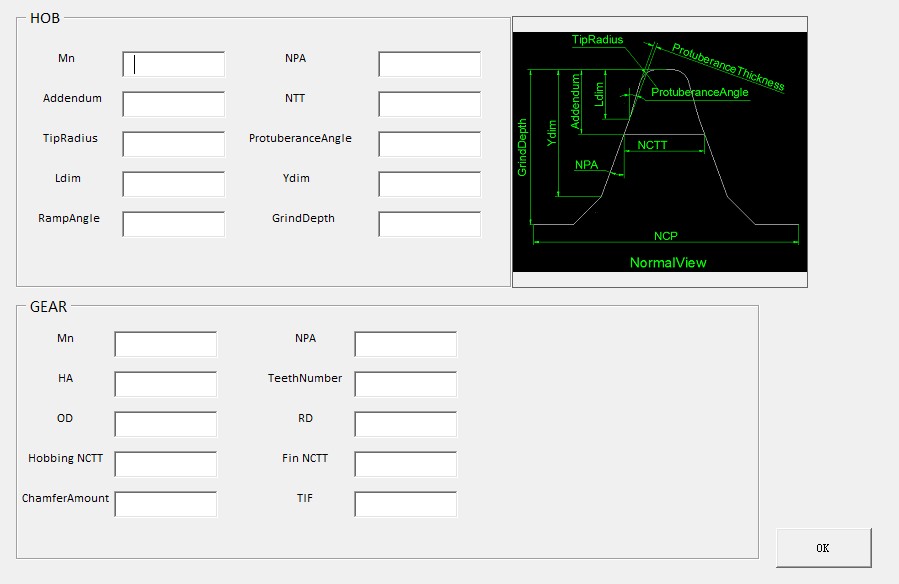This screenshot has height=584, width=899.
Task: Click the HOB Mn input field
Action: coord(173,64)
